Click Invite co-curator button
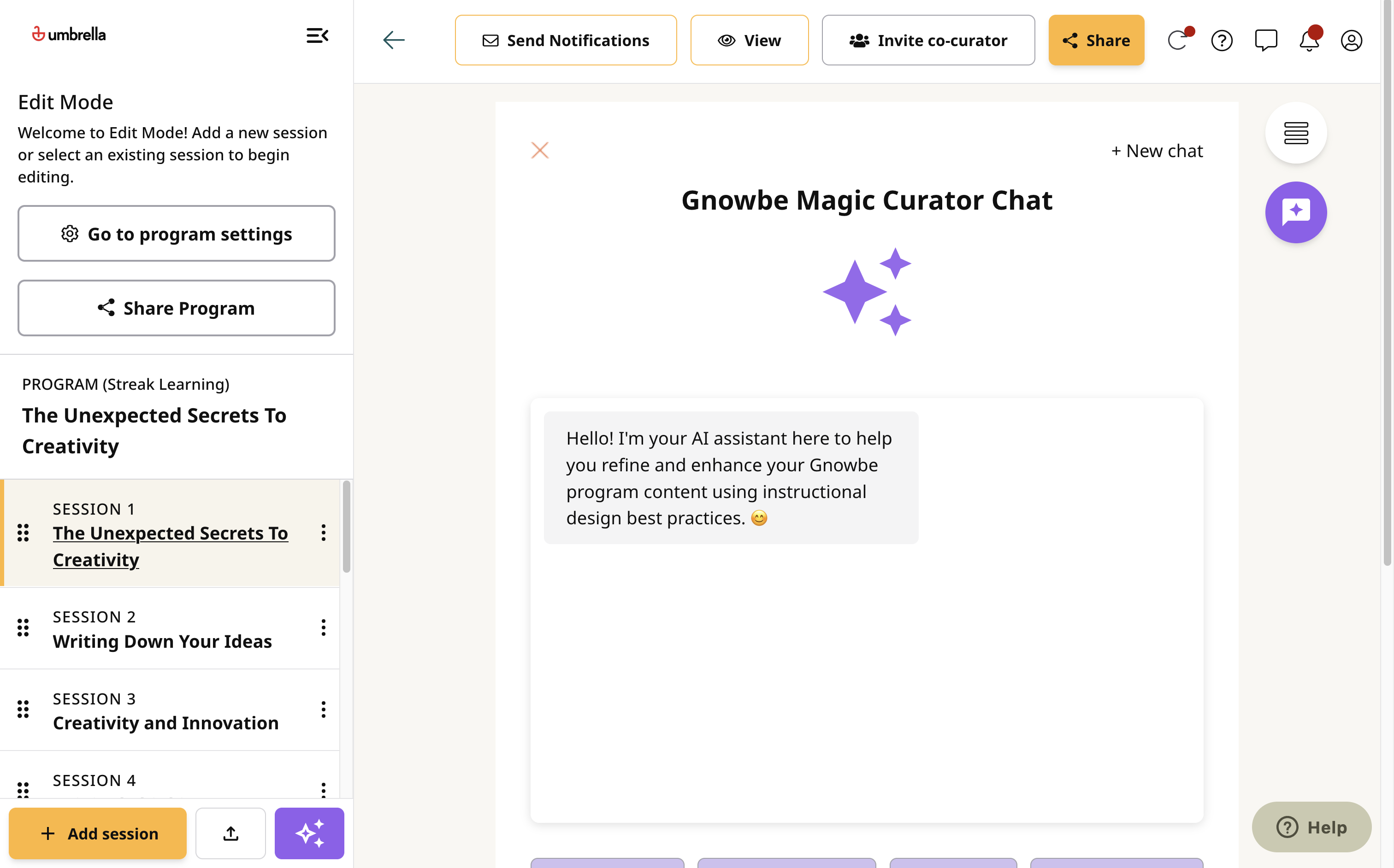1394x868 pixels. (927, 40)
